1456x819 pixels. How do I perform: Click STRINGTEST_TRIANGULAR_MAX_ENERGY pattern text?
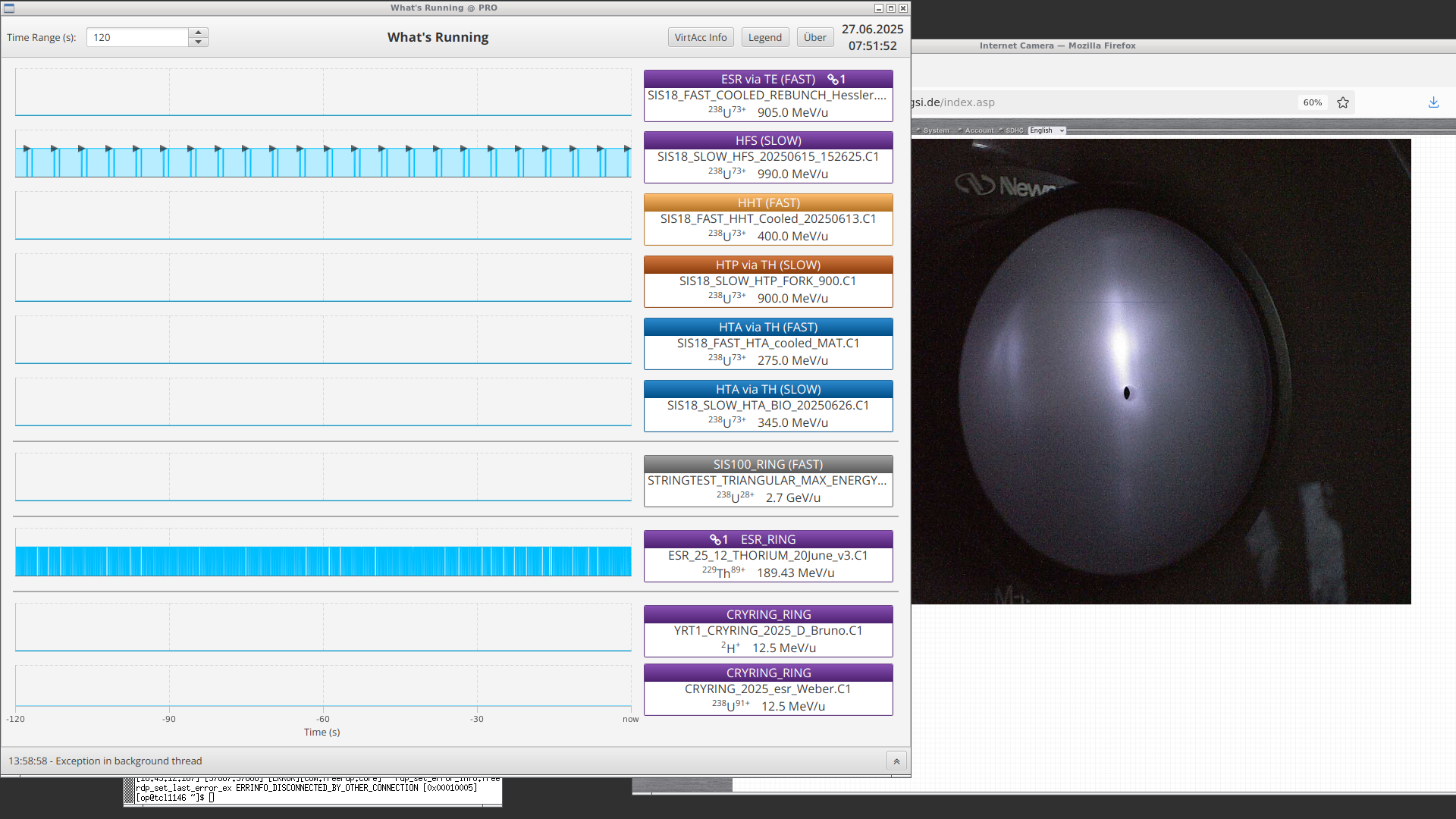coord(767,481)
